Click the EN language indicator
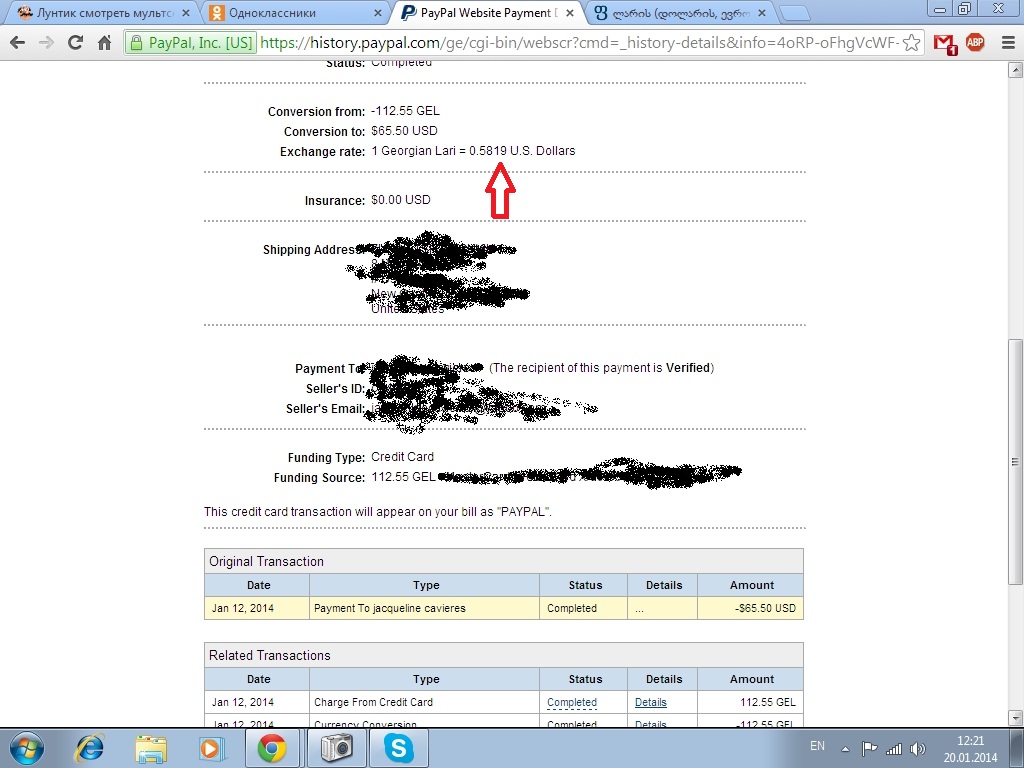The height and width of the screenshot is (768, 1024). click(x=817, y=746)
